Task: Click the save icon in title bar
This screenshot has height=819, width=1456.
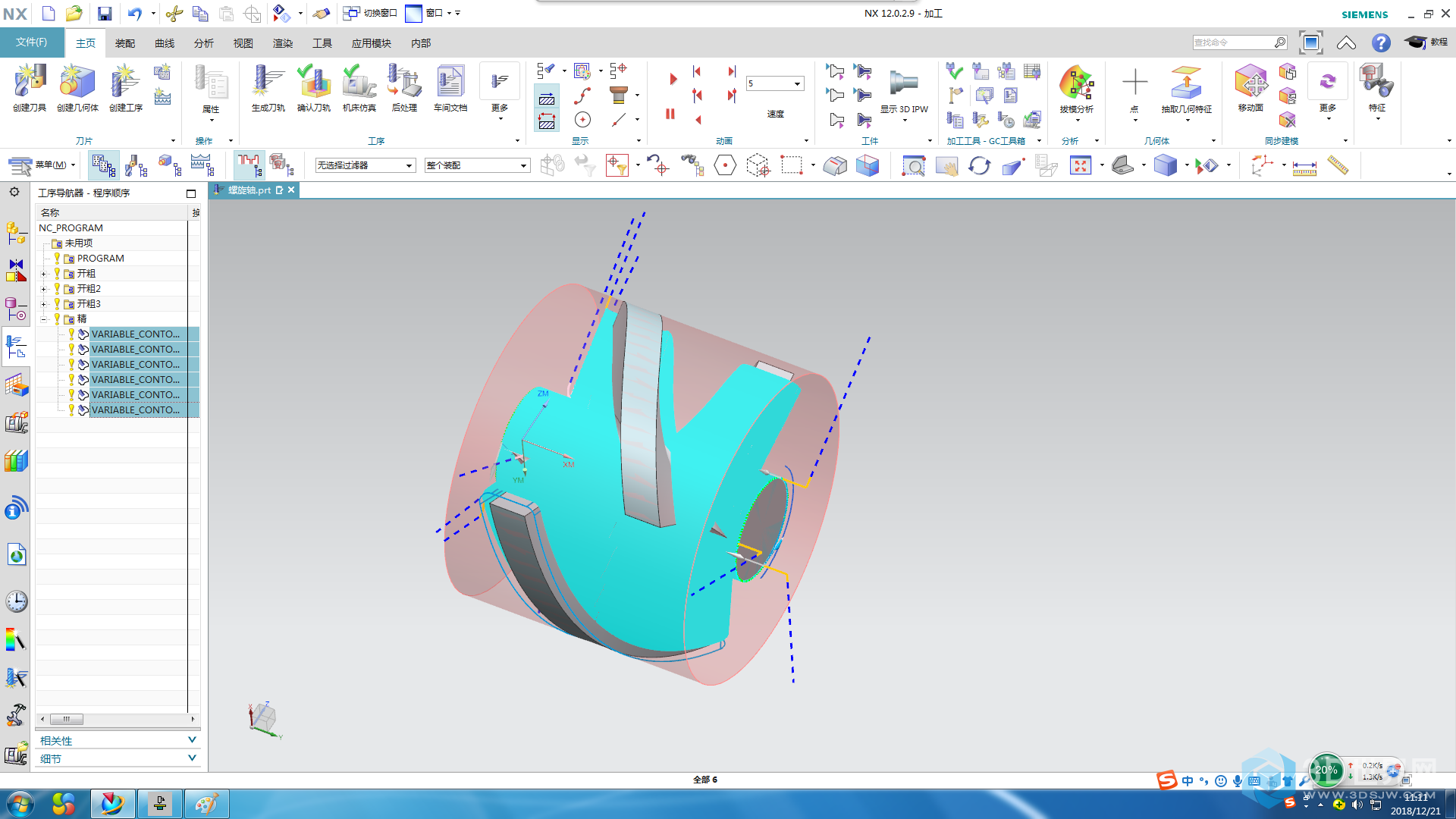Action: point(104,13)
